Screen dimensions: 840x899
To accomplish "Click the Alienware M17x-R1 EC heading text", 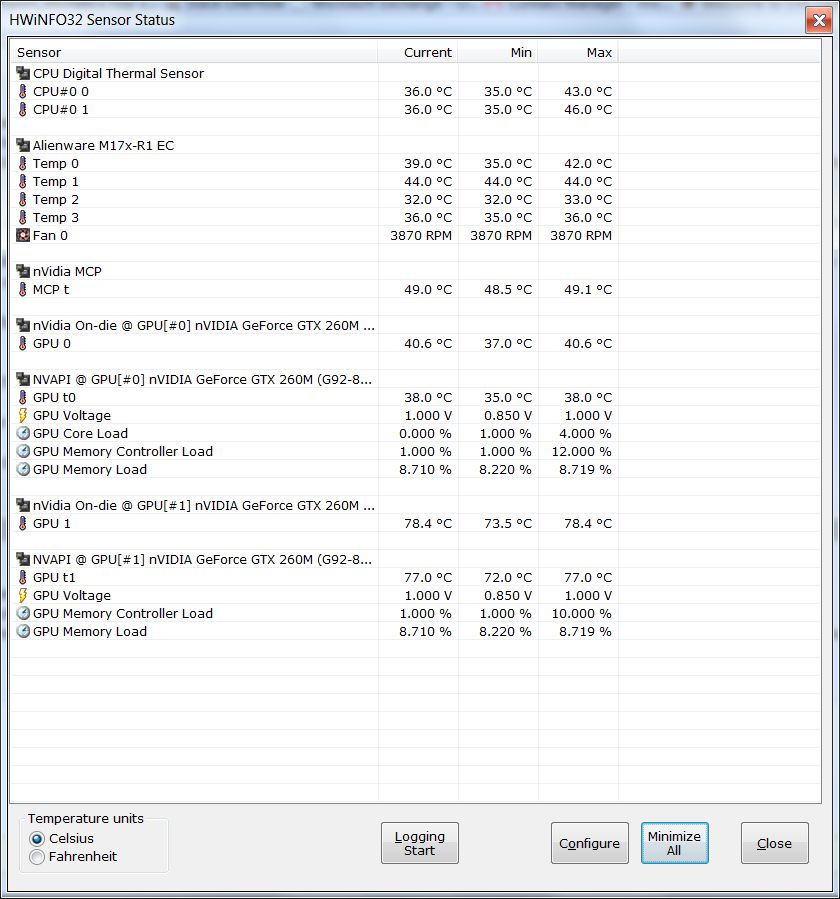I will (x=103, y=145).
